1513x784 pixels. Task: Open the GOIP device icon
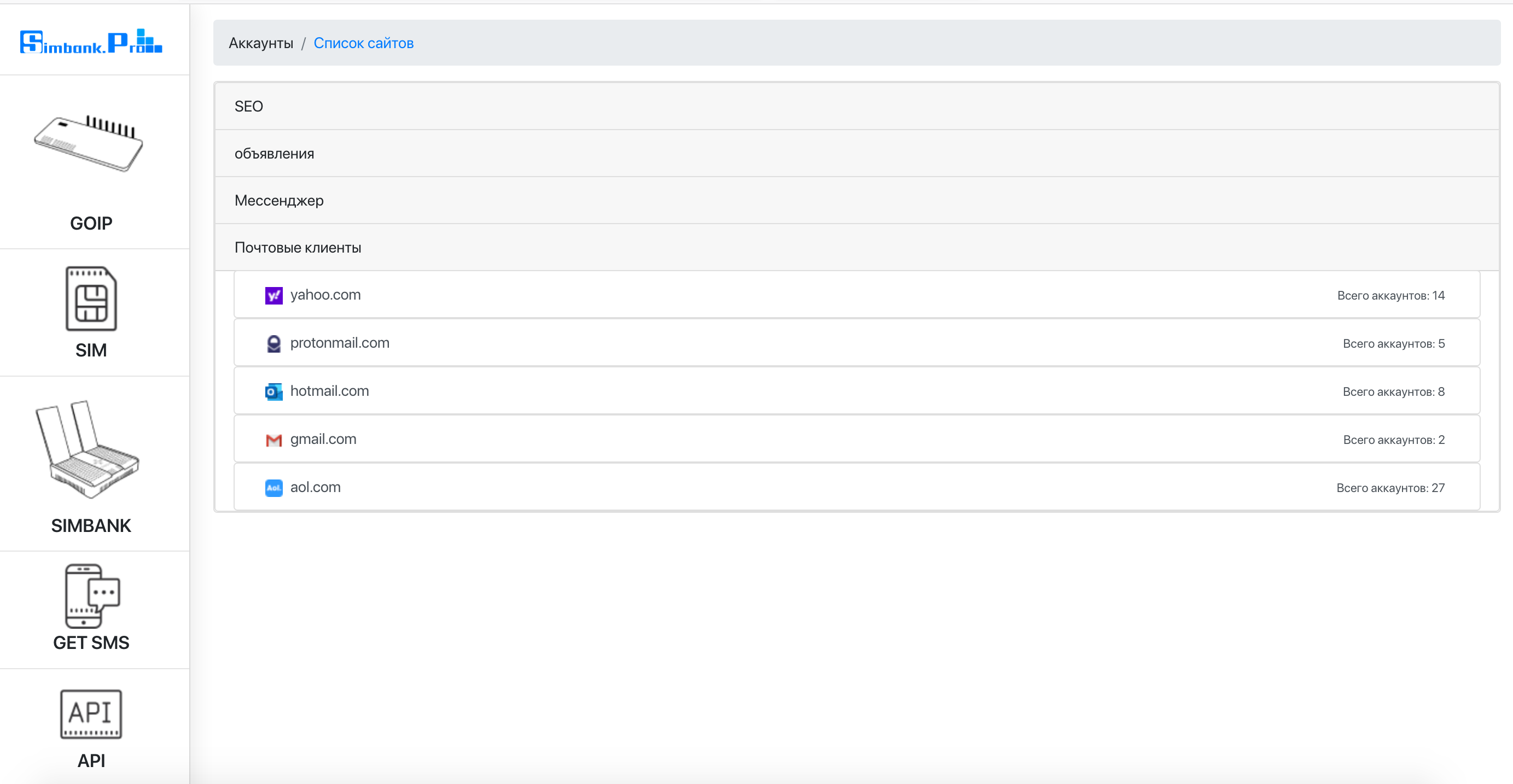point(89,144)
